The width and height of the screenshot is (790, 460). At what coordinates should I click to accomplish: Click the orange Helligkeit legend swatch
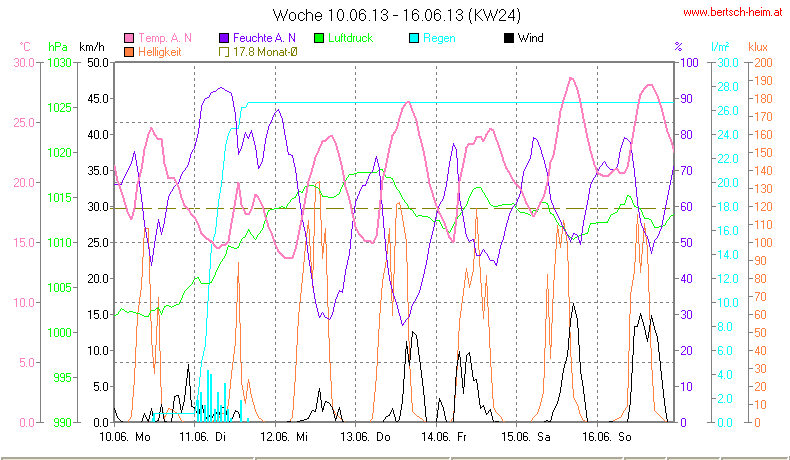coord(129,52)
